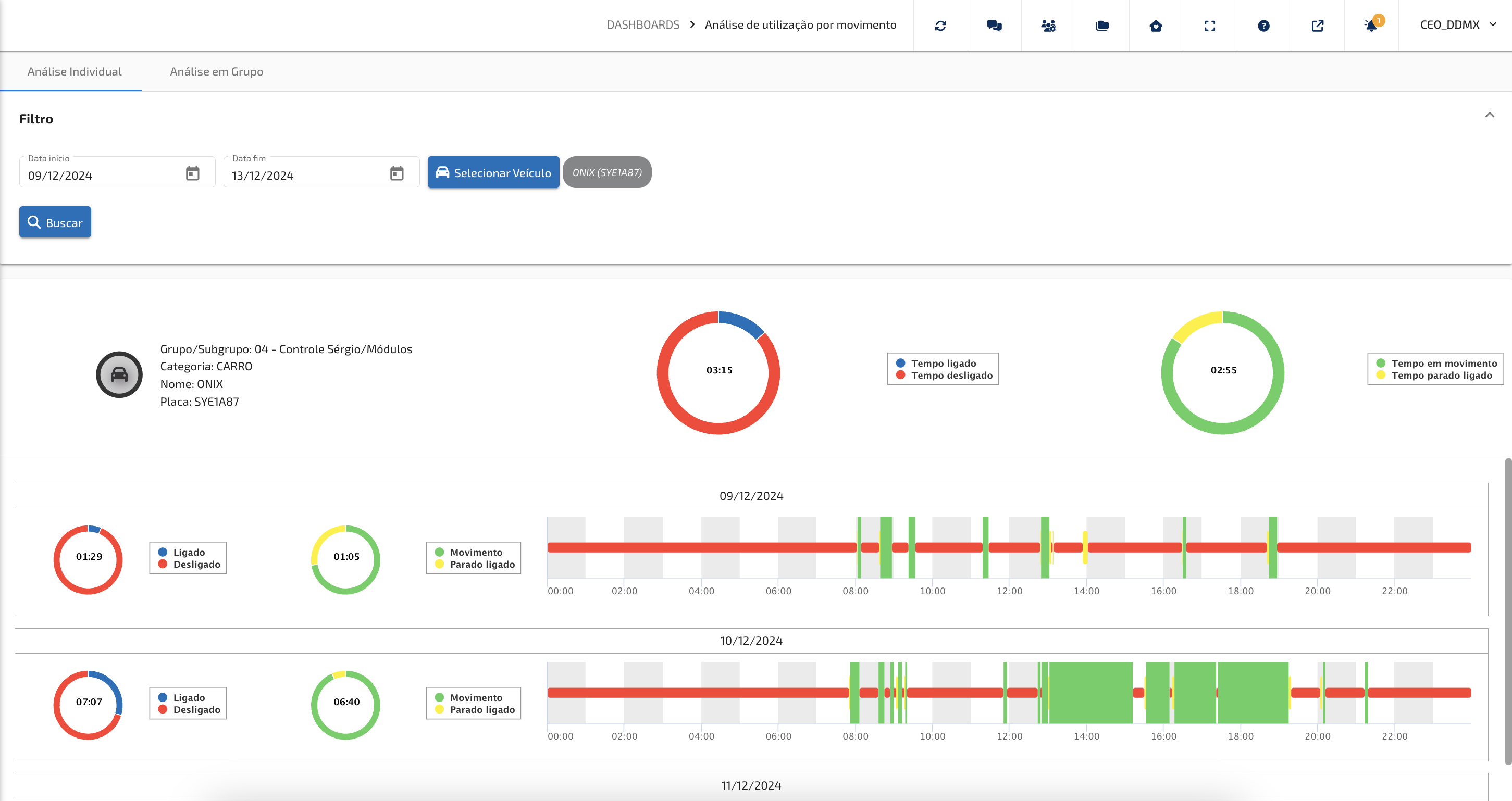Click Selecionar Veículo button
This screenshot has height=801, width=1512.
tap(493, 172)
